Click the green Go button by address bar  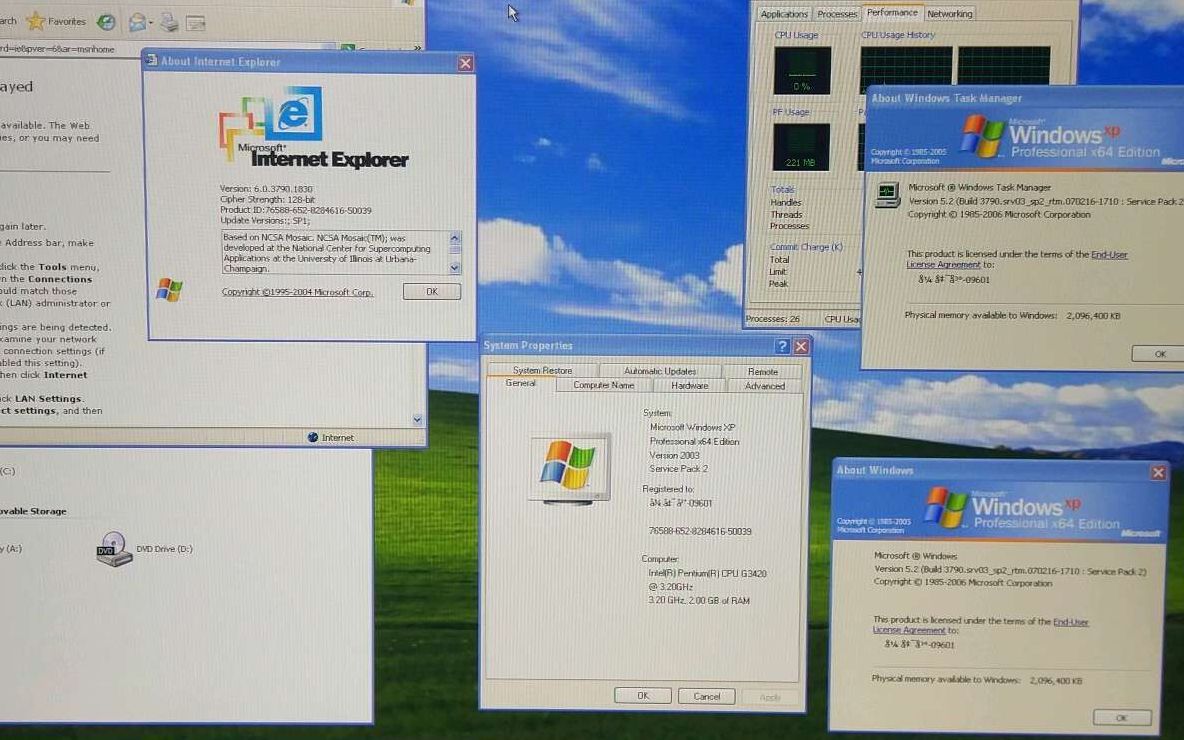tap(347, 48)
